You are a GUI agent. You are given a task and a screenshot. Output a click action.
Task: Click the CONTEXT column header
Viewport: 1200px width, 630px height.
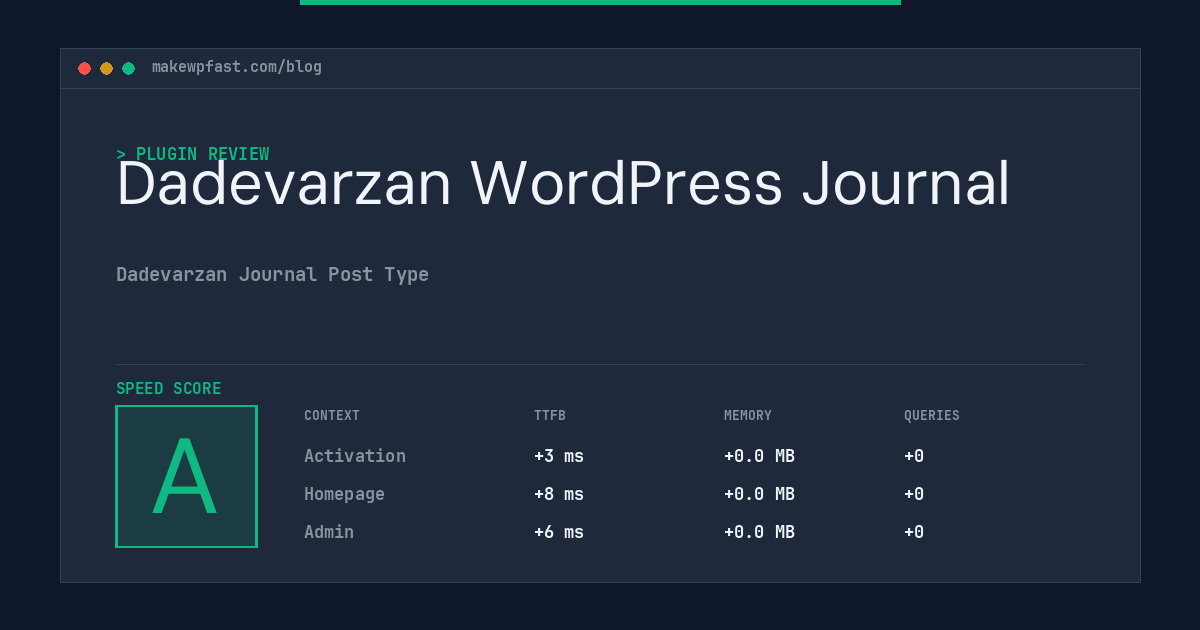[x=332, y=416]
